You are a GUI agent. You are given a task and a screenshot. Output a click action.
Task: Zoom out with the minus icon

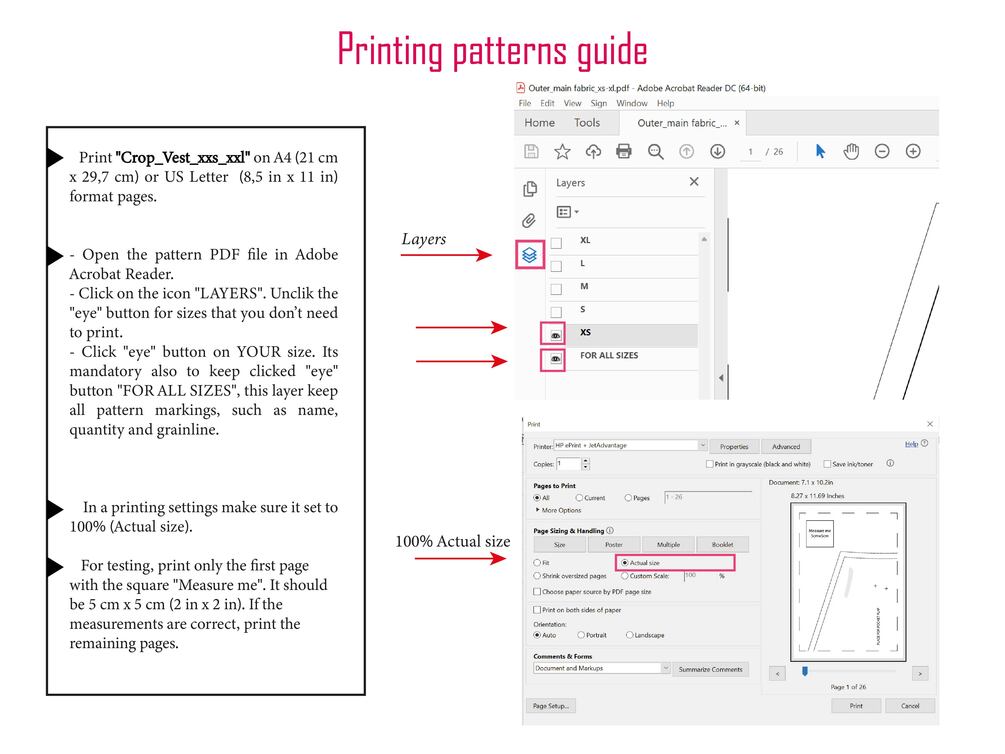point(882,151)
